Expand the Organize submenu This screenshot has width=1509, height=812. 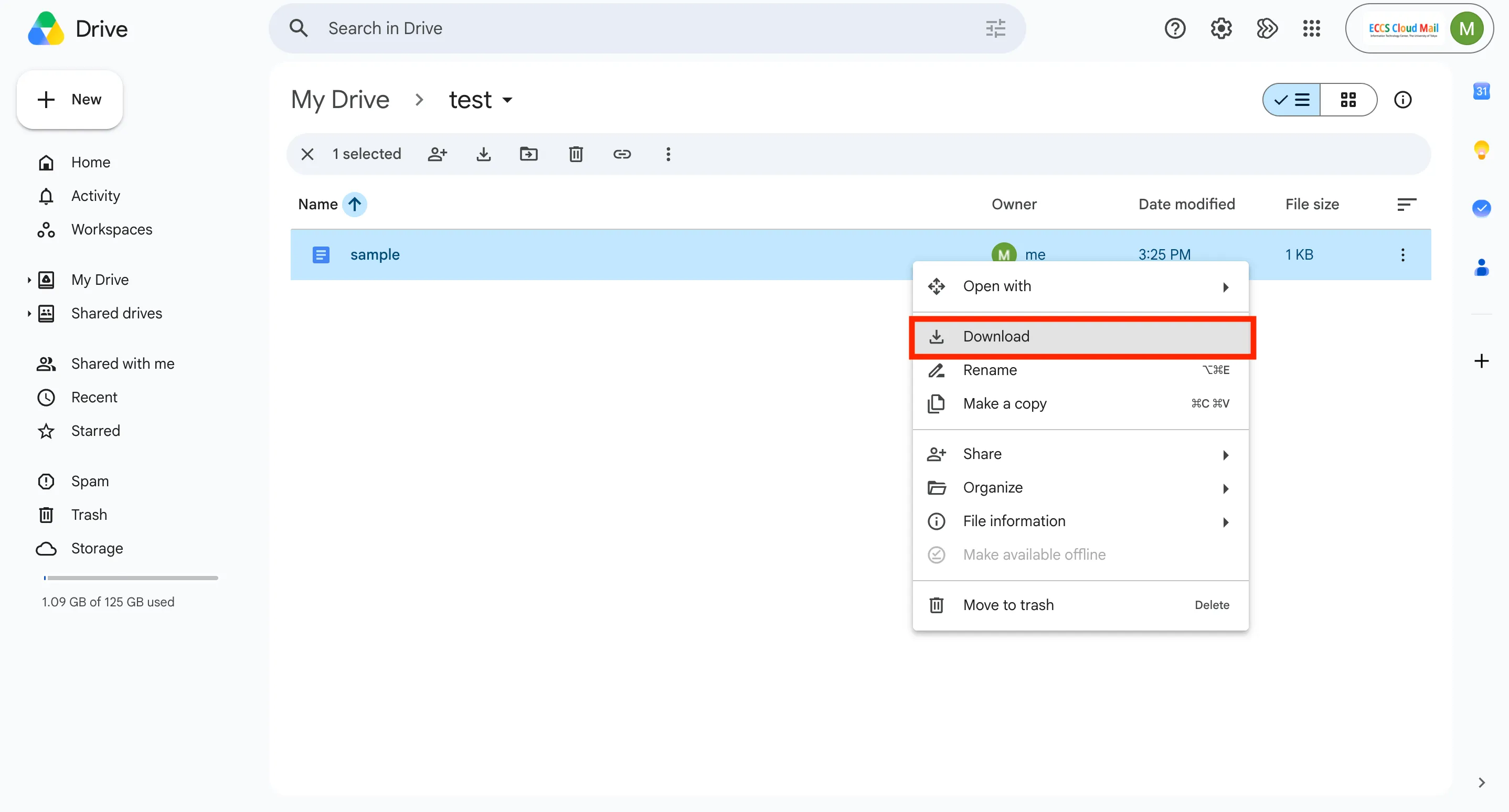(x=1080, y=488)
